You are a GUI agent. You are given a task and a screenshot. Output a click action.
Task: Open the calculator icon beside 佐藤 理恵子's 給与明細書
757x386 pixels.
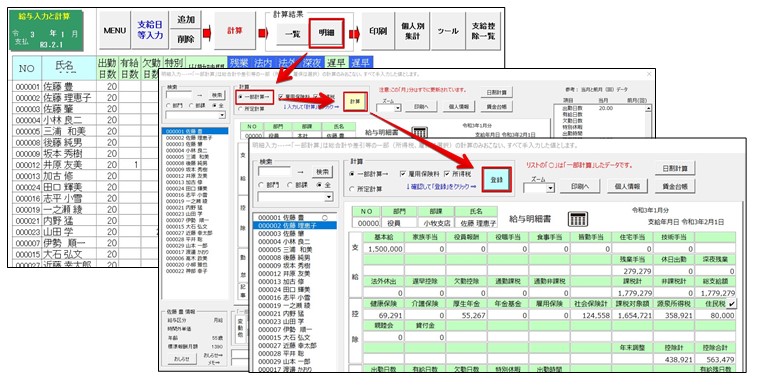click(577, 219)
